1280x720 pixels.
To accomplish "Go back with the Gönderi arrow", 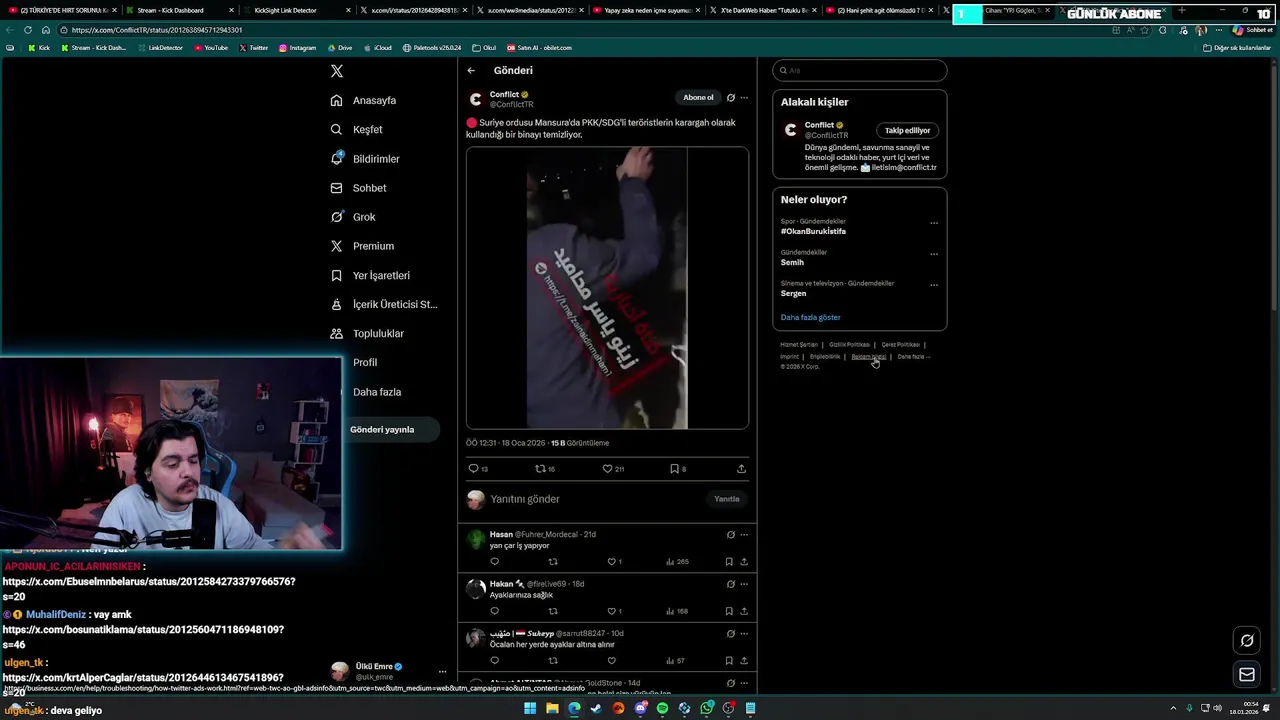I will 471,70.
